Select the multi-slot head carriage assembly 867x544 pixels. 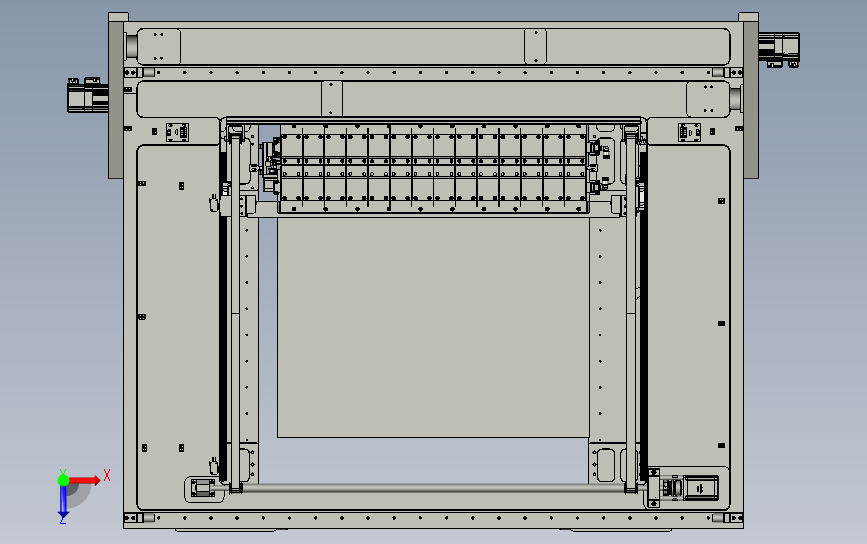pos(433,168)
